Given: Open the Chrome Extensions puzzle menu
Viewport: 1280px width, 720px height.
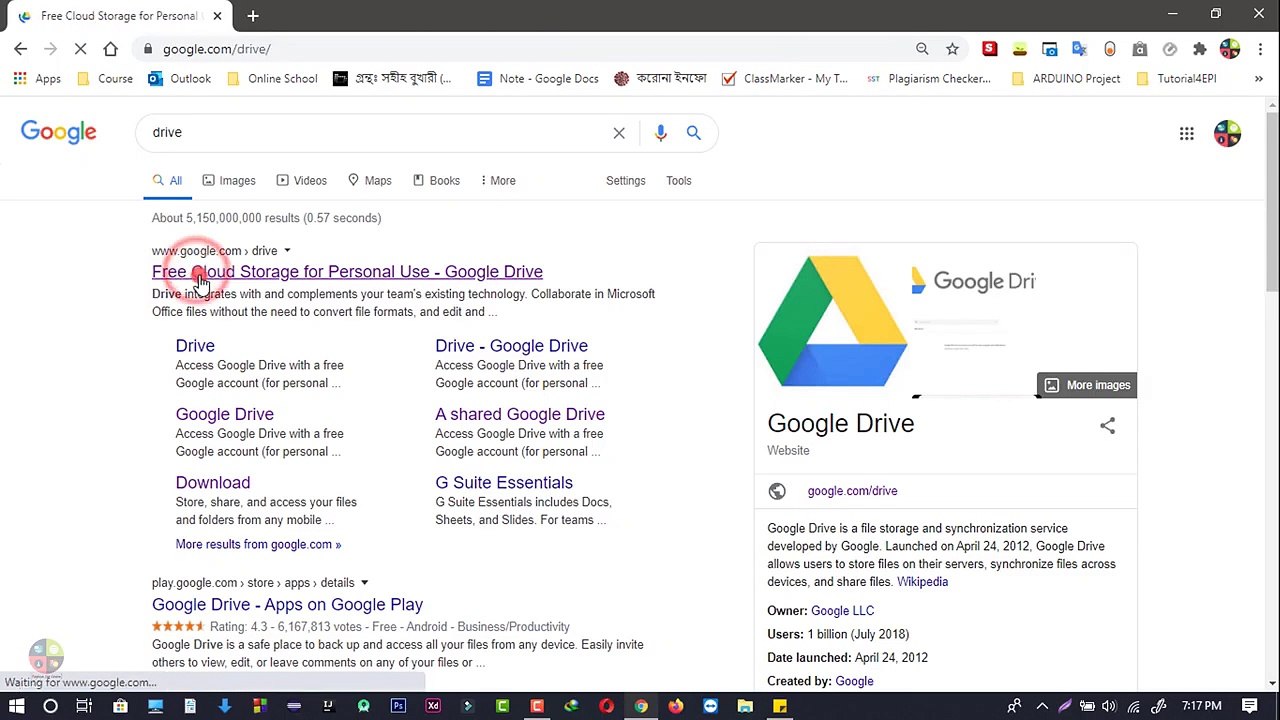Looking at the screenshot, I should pyautogui.click(x=1199, y=49).
